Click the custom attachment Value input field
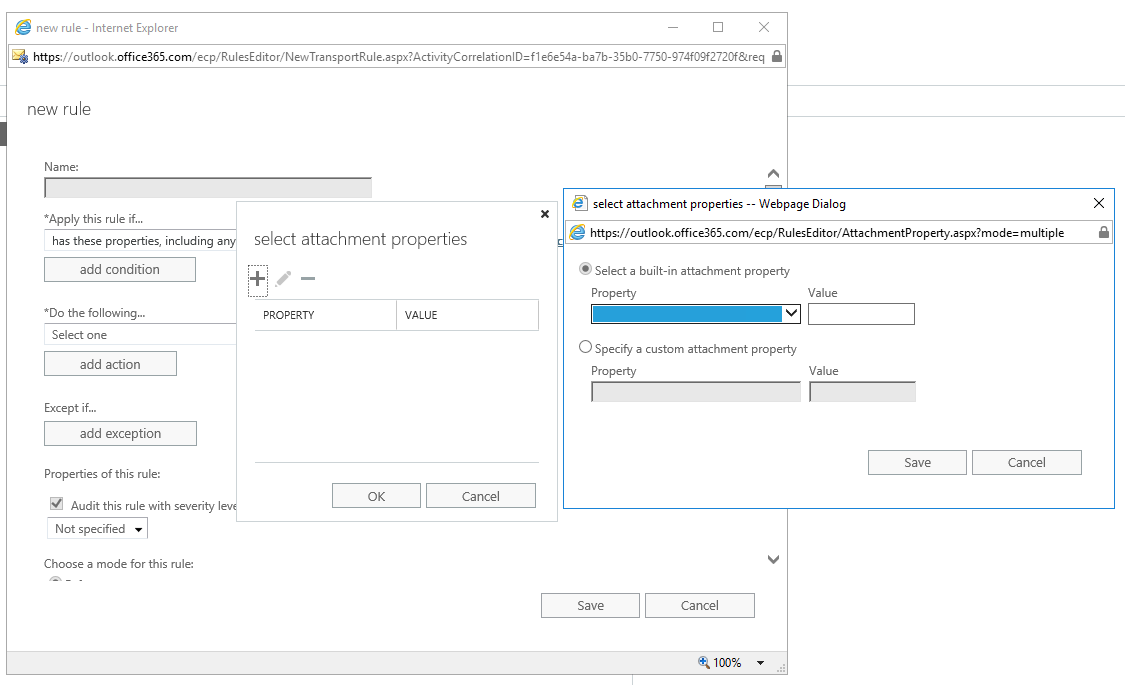The image size is (1125, 685). 862,392
